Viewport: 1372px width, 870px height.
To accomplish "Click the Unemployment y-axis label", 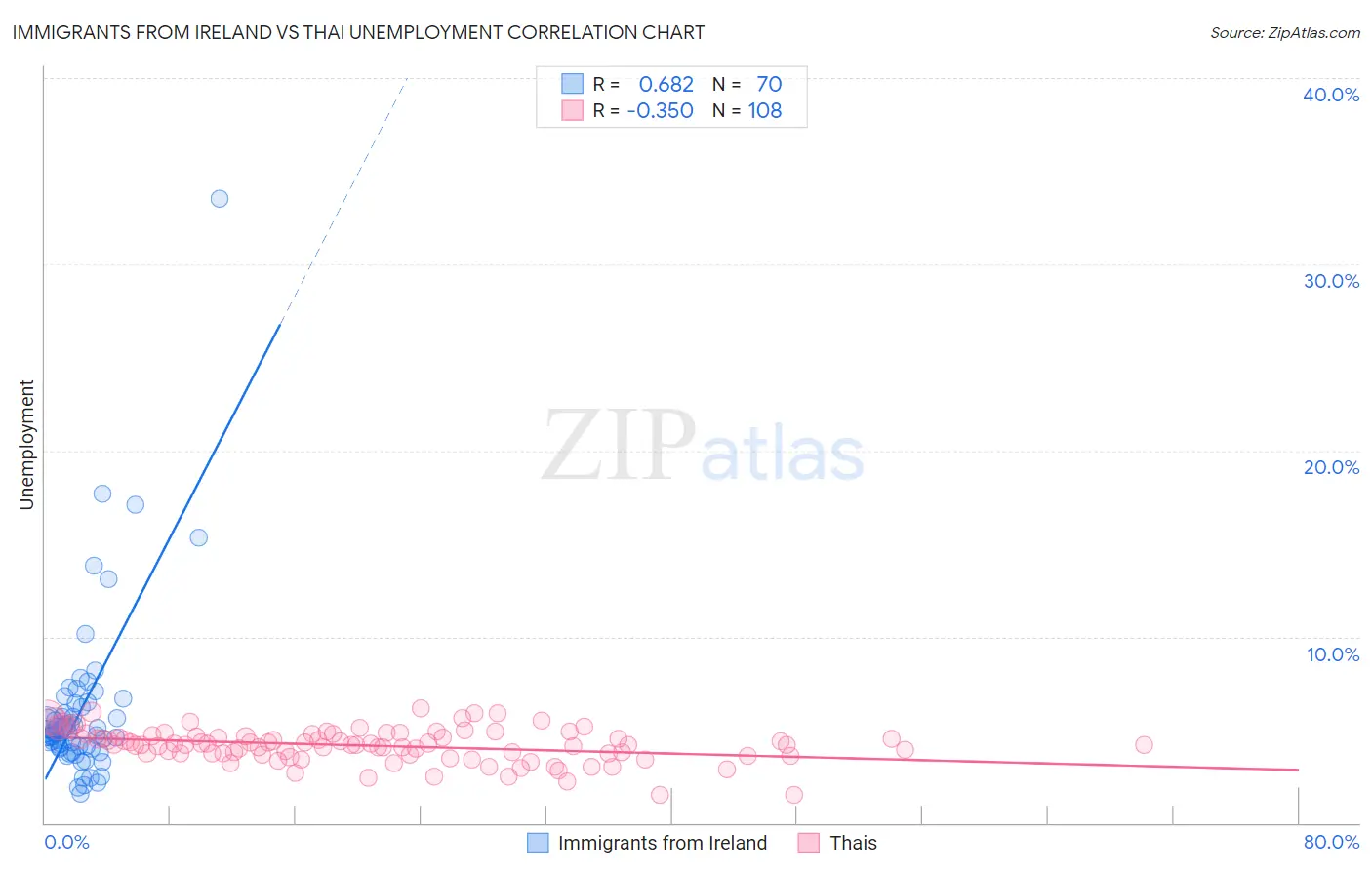I will point(26,445).
